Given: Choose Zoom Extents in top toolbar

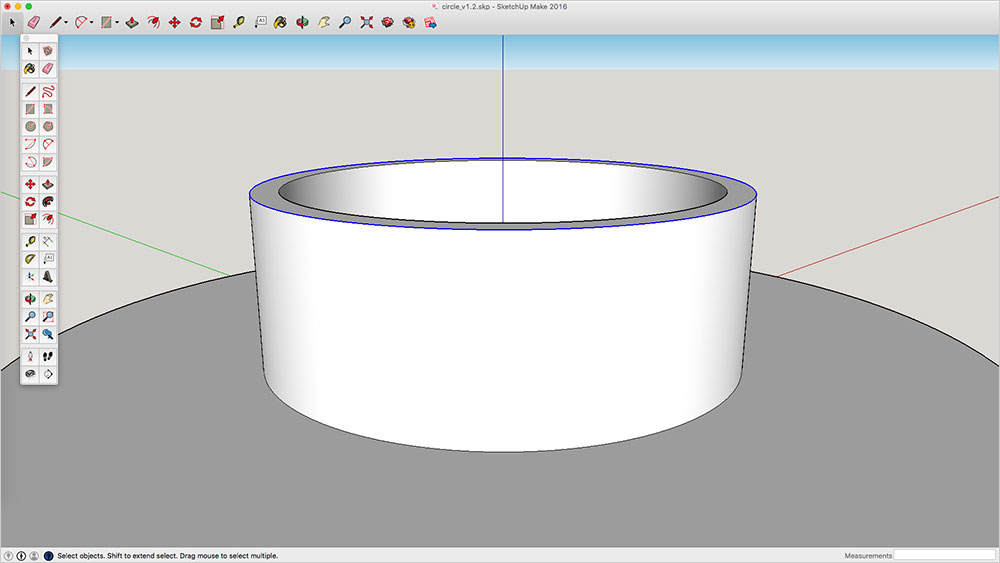Looking at the screenshot, I should point(366,21).
